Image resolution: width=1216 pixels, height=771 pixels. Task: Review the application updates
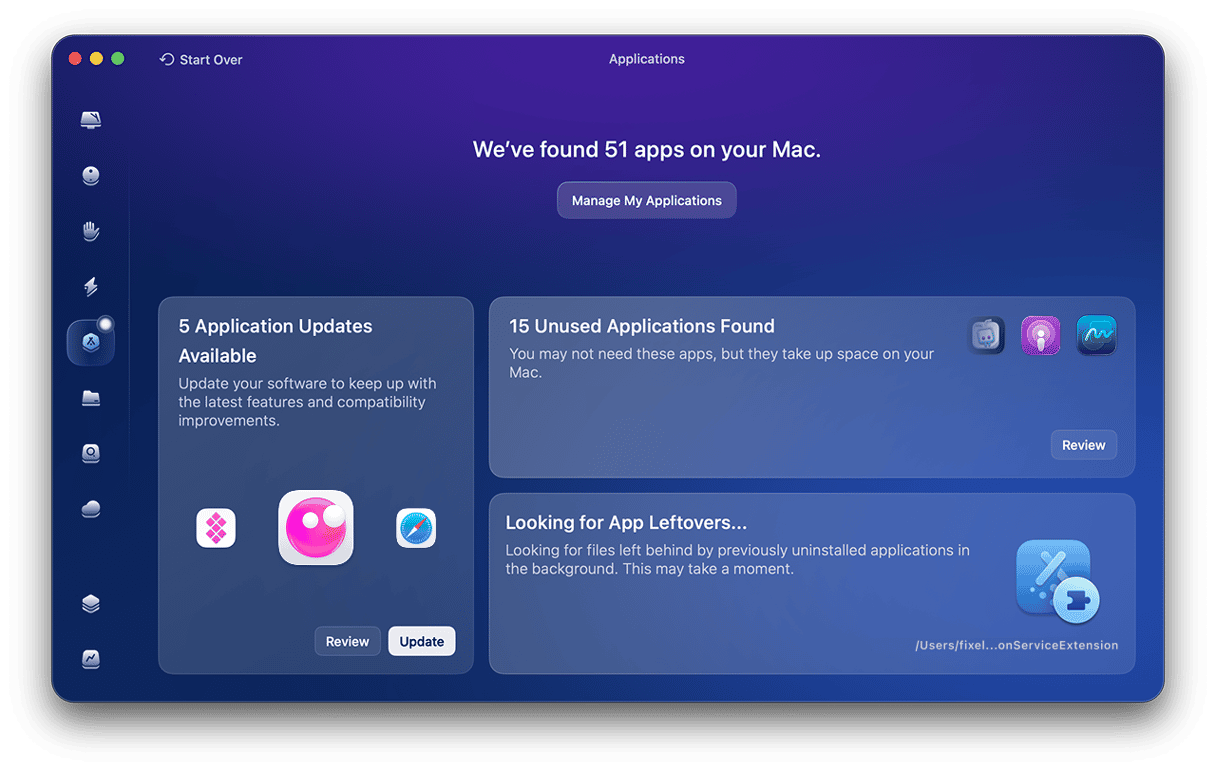pyautogui.click(x=347, y=641)
